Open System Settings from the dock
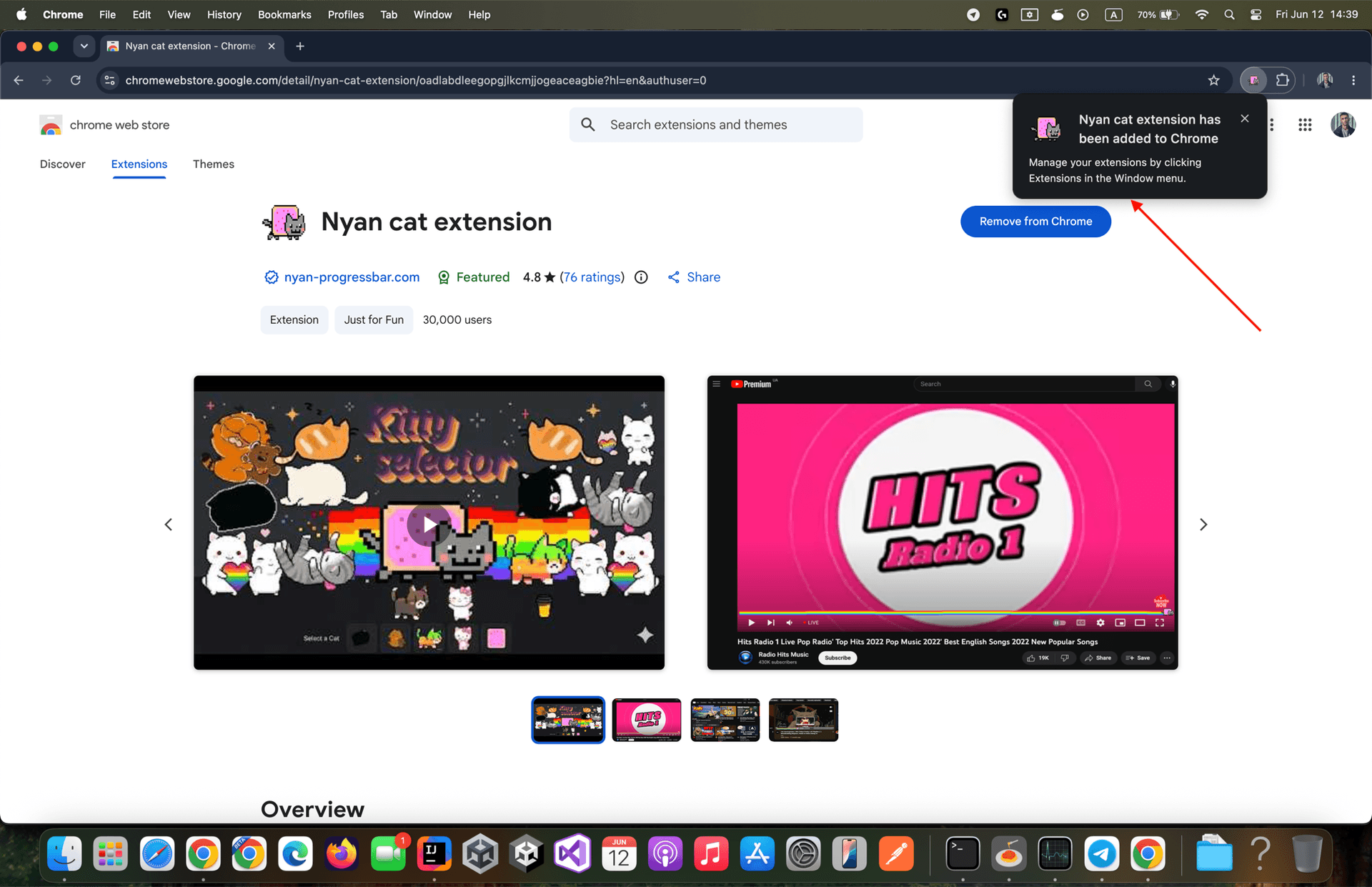Image resolution: width=1372 pixels, height=887 pixels. (803, 853)
